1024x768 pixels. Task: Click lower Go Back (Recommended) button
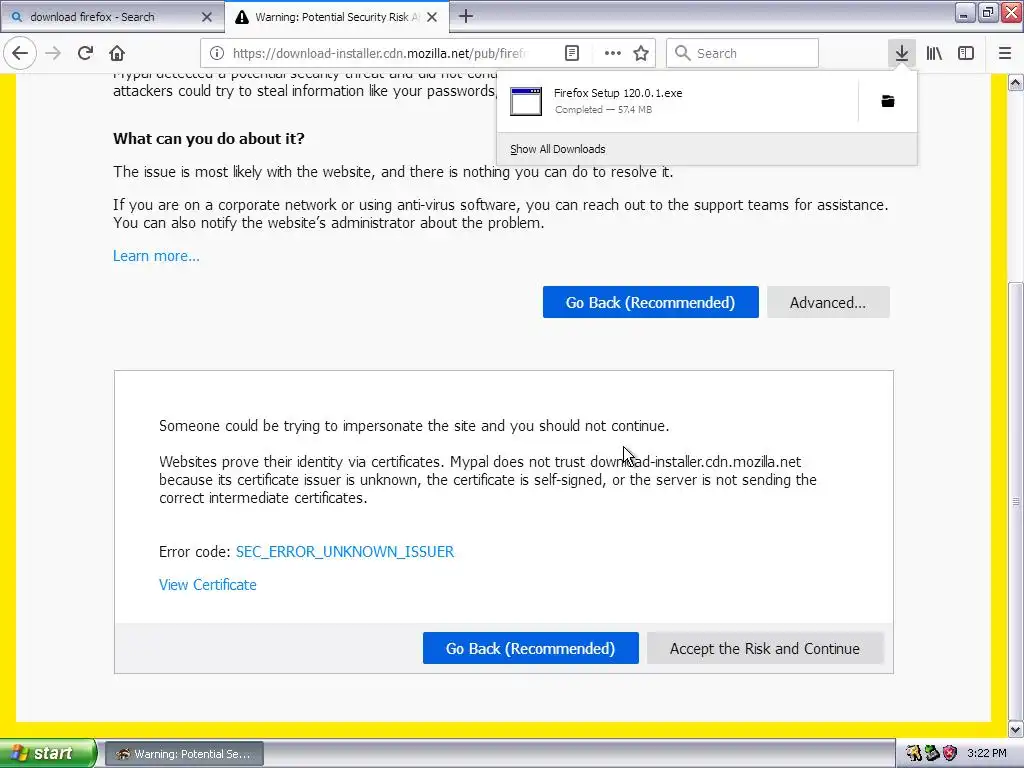[530, 648]
